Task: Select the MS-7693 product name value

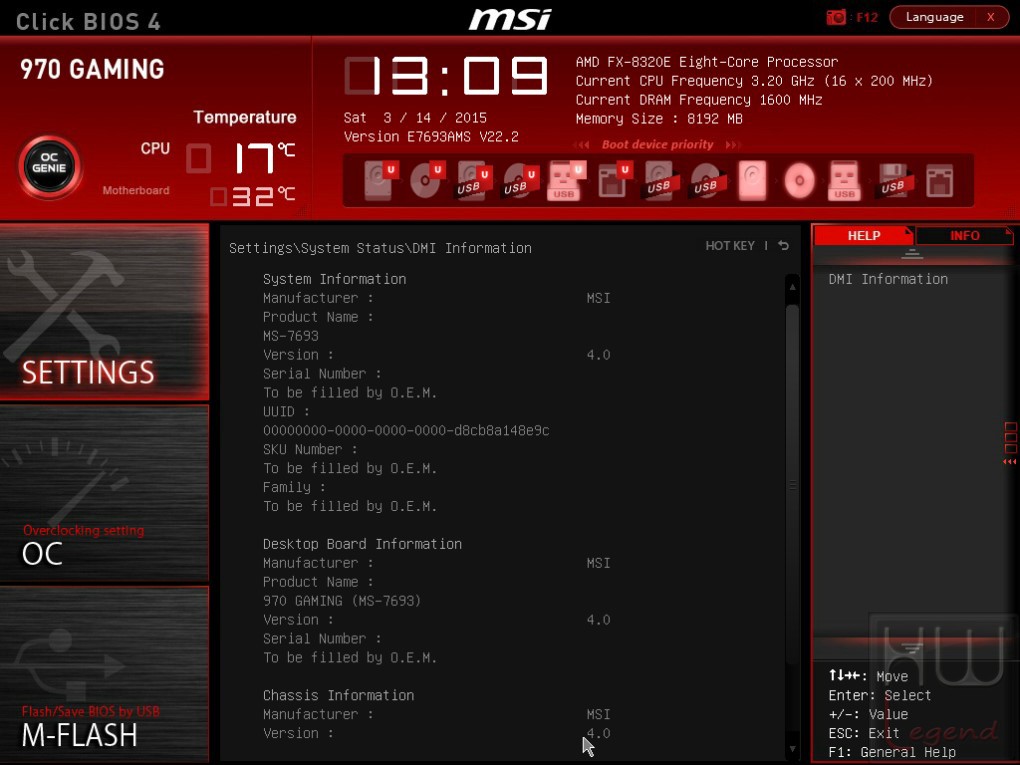Action: 291,336
